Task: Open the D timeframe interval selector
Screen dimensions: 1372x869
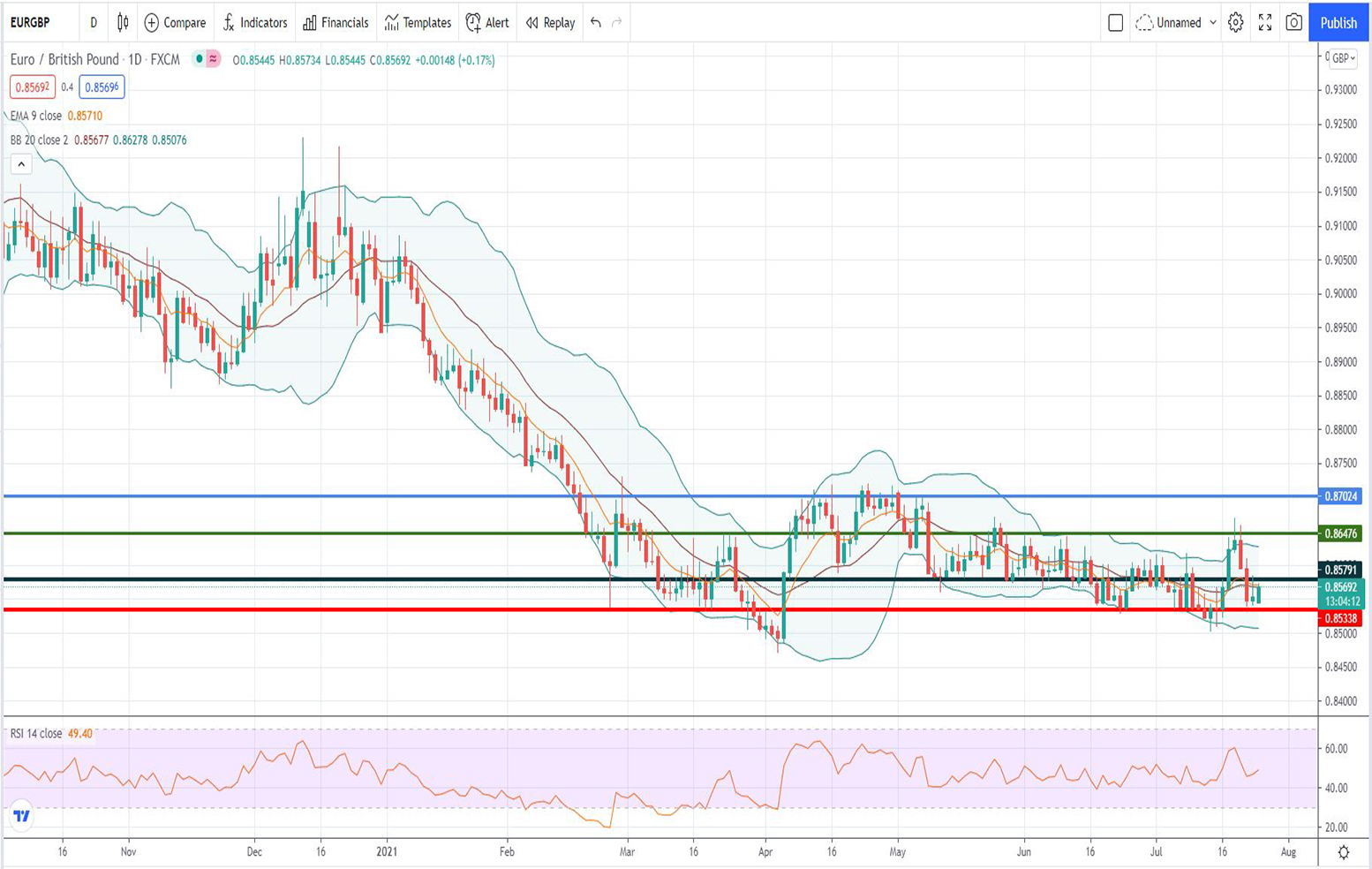Action: point(94,23)
